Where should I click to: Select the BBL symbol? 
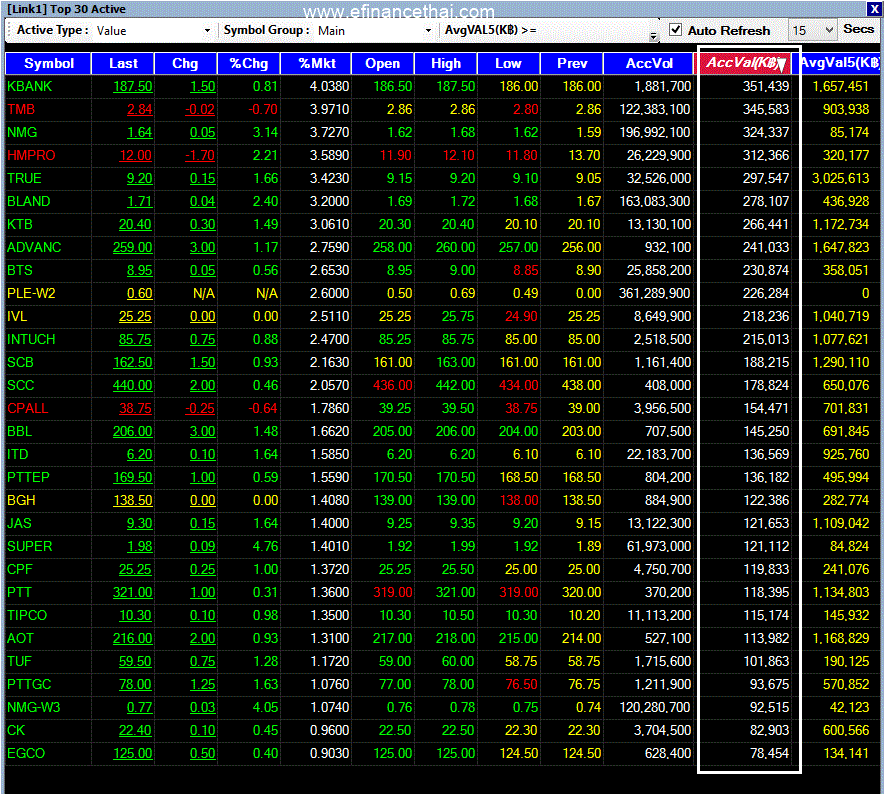pyautogui.click(x=20, y=432)
